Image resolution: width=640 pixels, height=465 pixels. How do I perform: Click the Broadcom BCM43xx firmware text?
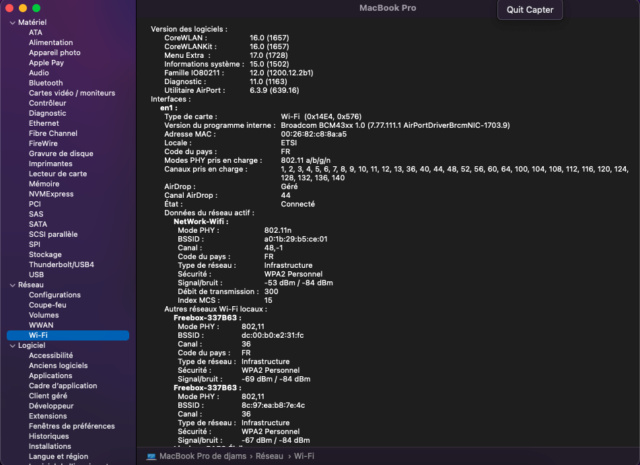coord(395,125)
